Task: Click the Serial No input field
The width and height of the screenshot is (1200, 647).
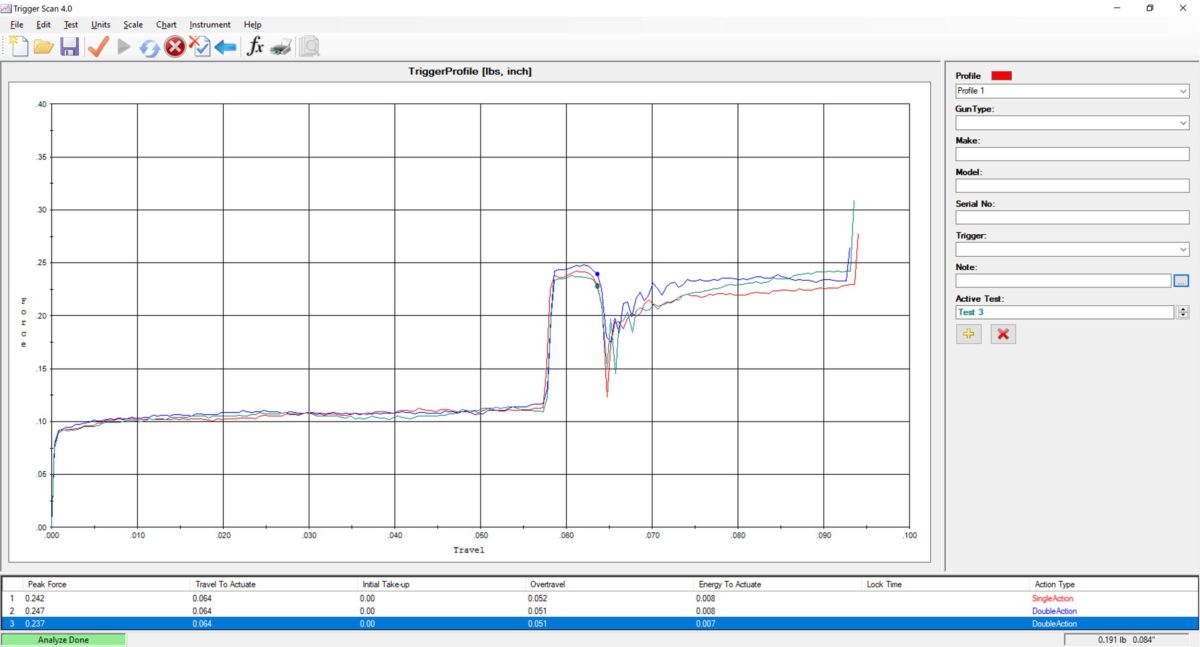Action: [x=1072, y=217]
